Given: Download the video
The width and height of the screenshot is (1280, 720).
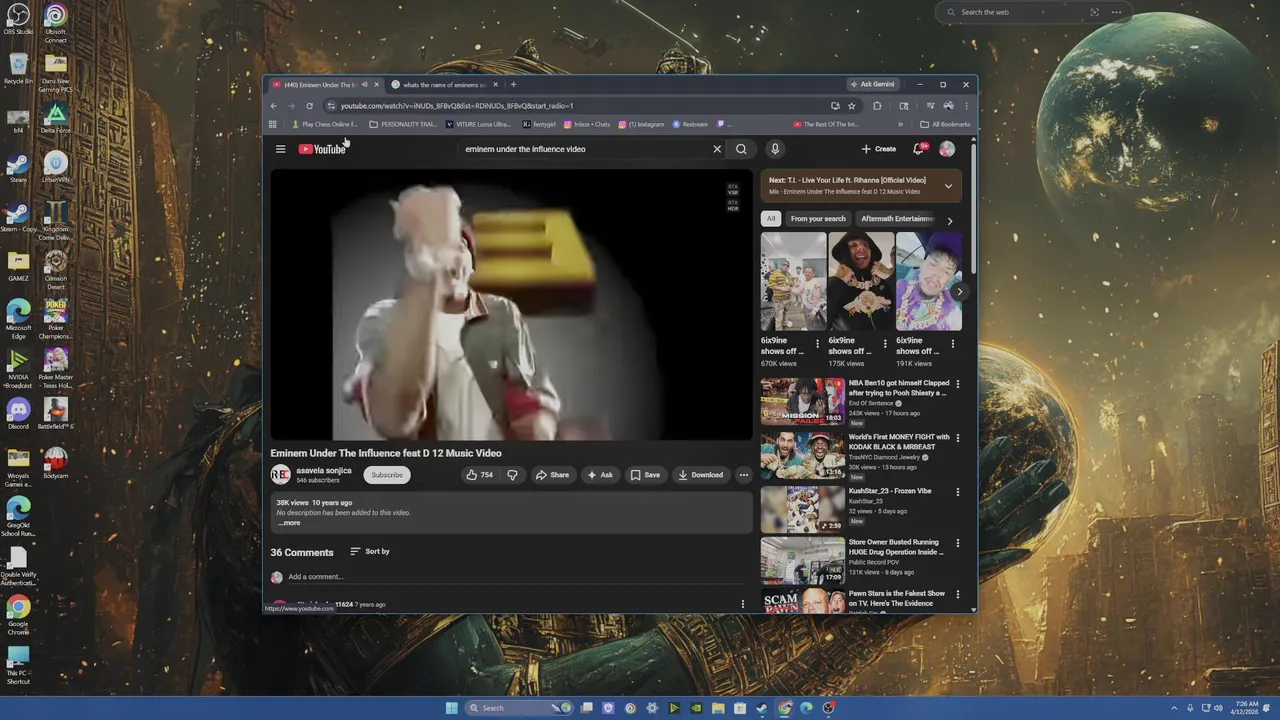Looking at the screenshot, I should 700,475.
